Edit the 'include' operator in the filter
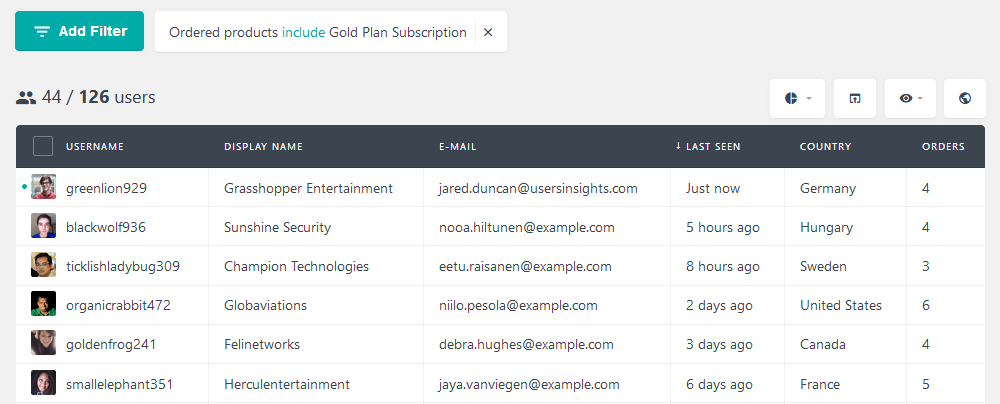The image size is (1000, 404). click(x=304, y=32)
